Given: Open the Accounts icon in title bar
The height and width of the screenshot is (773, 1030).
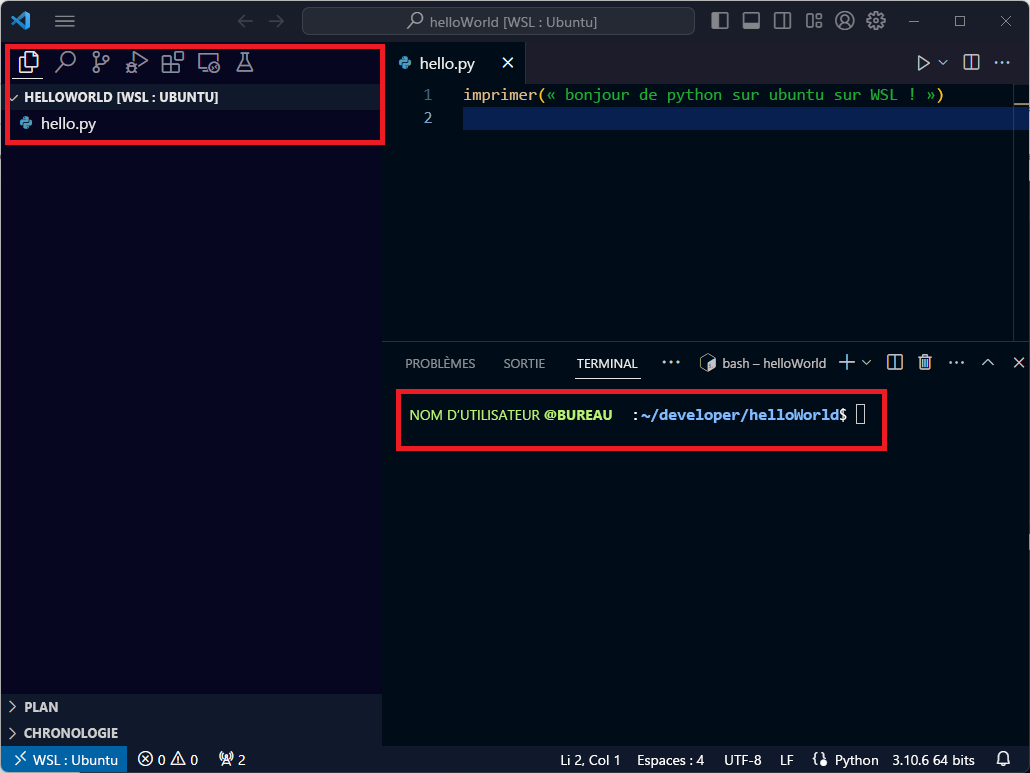Looking at the screenshot, I should pos(845,21).
